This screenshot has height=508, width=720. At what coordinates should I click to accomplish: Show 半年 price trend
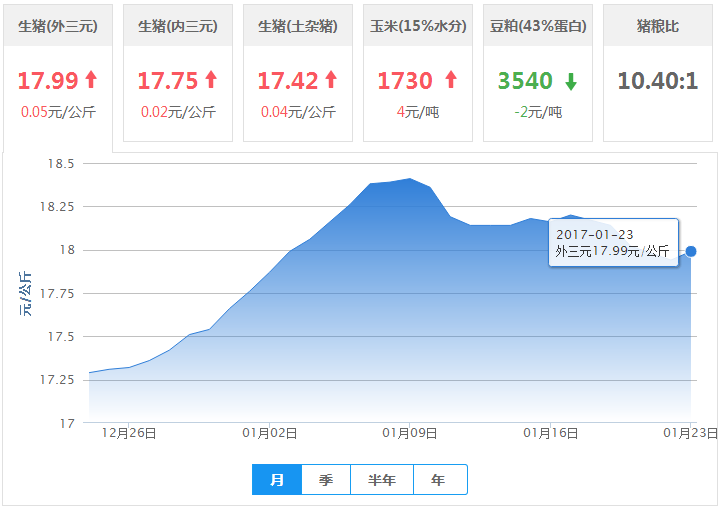point(382,480)
